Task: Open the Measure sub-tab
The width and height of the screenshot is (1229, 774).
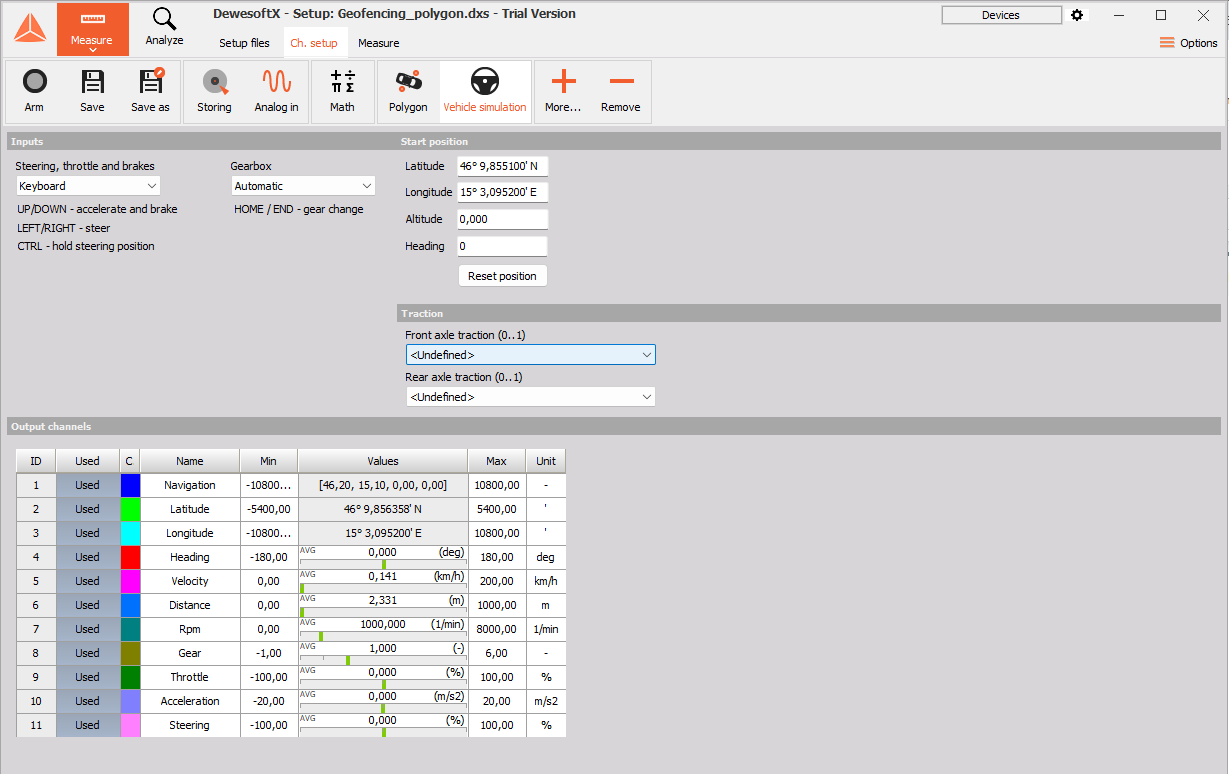Action: click(x=379, y=43)
